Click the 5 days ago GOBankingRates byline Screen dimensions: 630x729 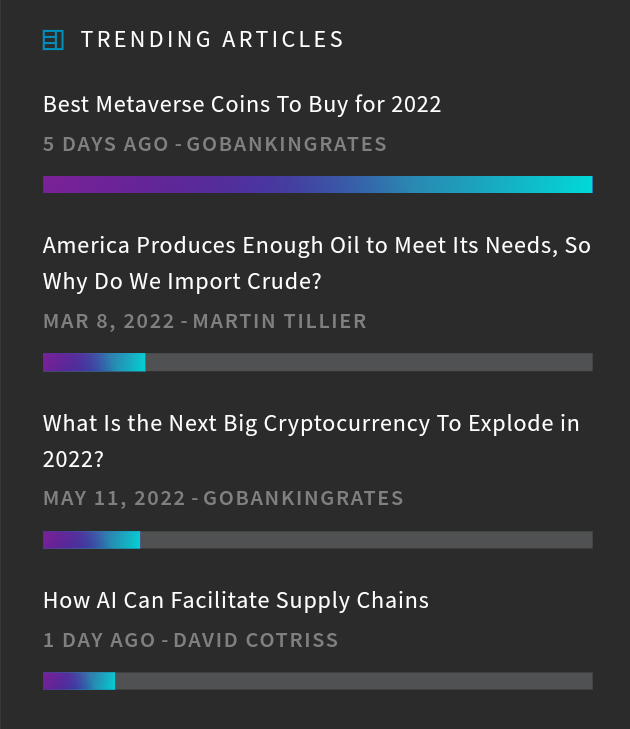[215, 144]
